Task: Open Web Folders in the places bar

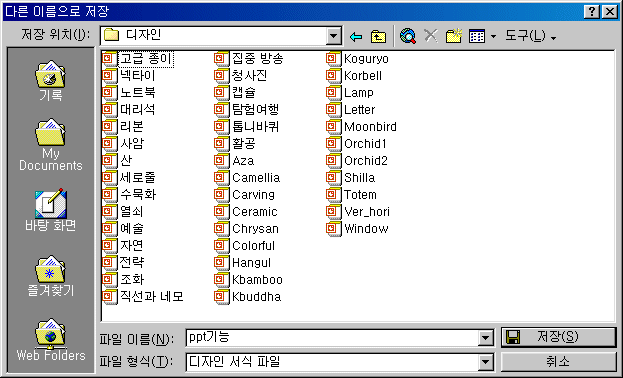Action: tap(50, 340)
